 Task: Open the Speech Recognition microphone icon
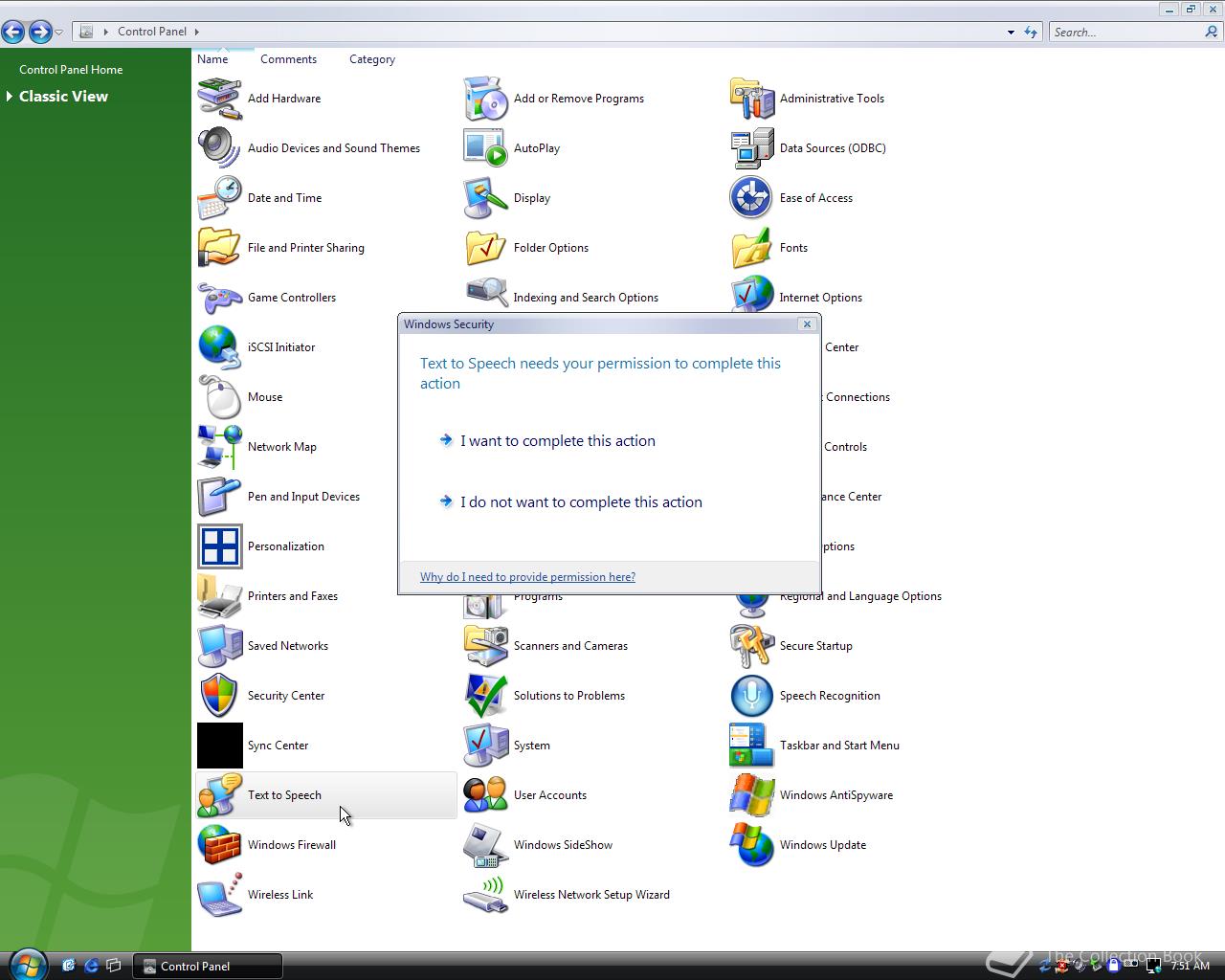(x=751, y=696)
